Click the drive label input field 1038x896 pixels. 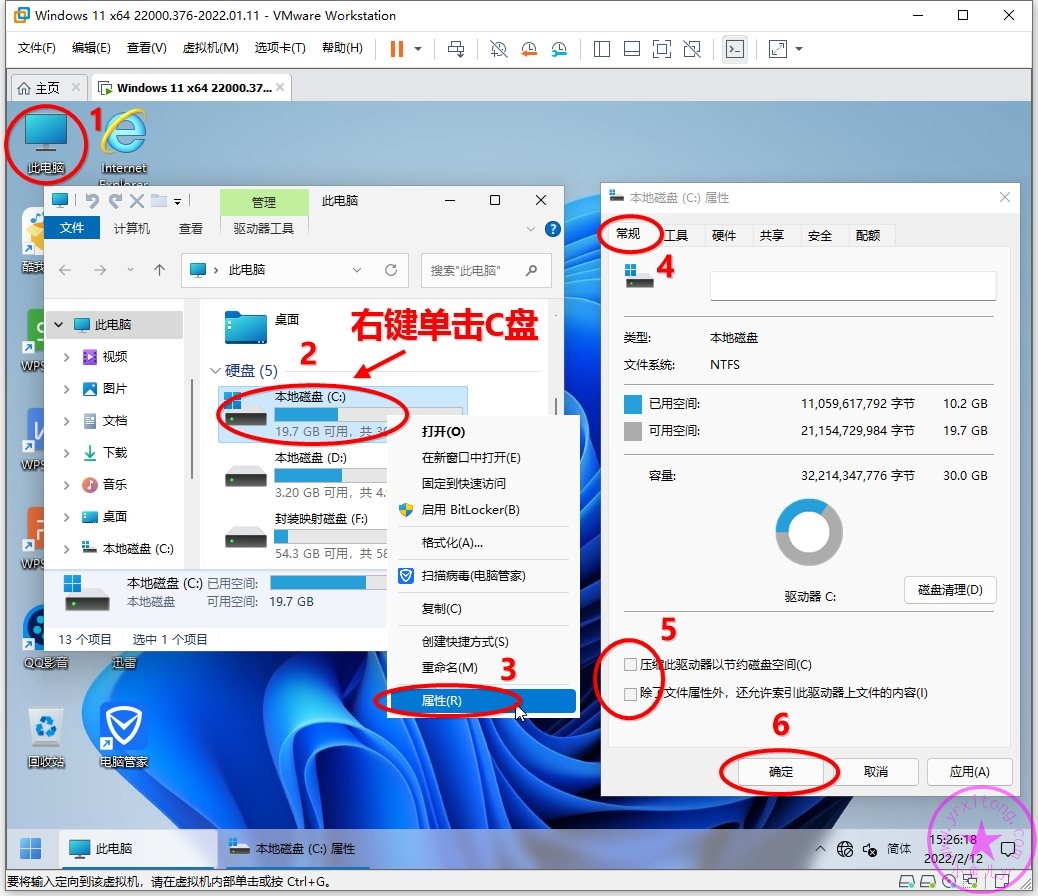(x=853, y=285)
